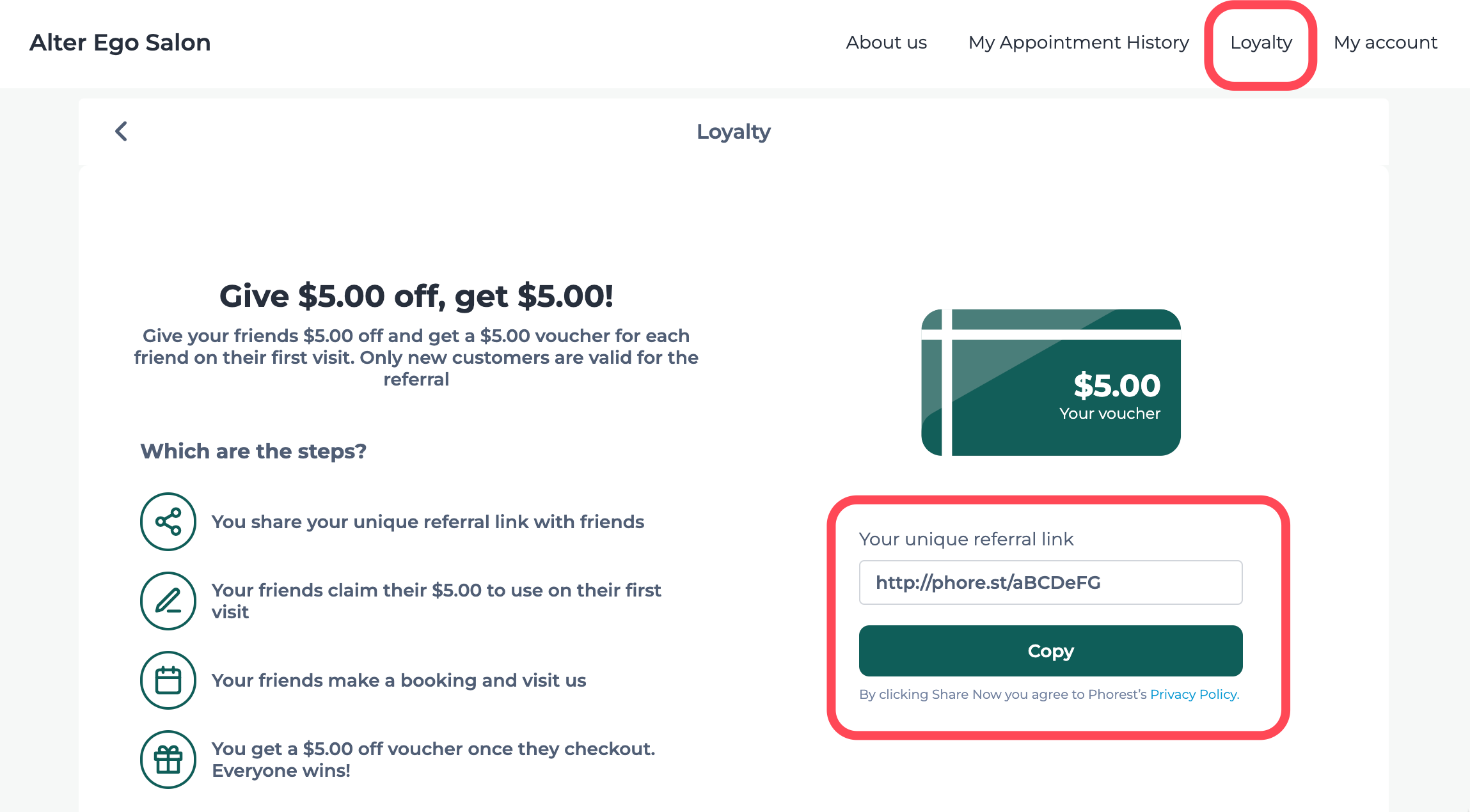Click the Copy button

(x=1051, y=651)
